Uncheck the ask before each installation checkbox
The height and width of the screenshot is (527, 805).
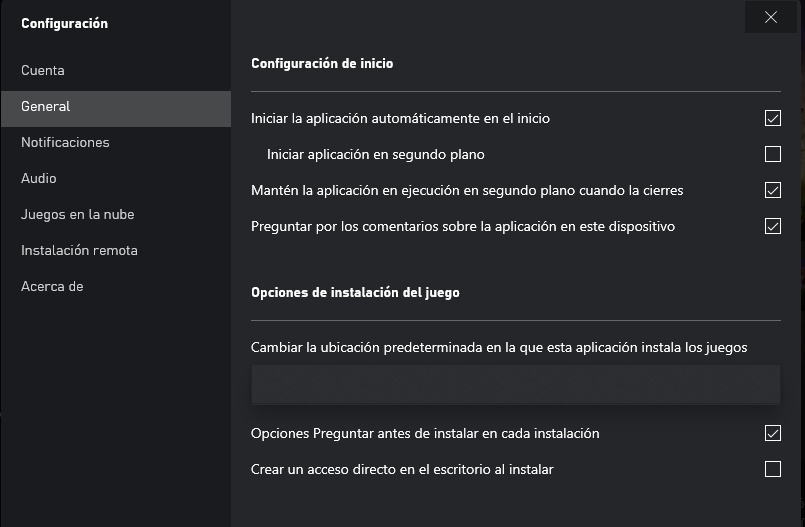(x=772, y=433)
